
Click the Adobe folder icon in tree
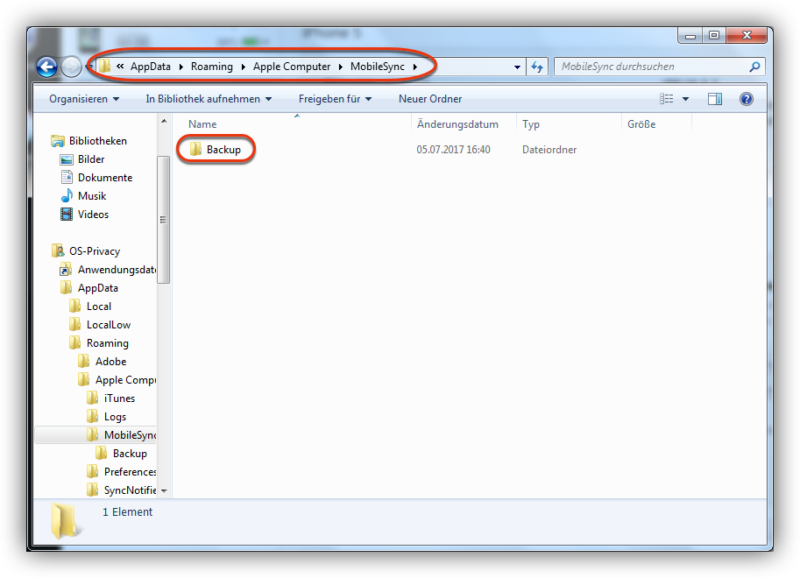(x=84, y=361)
